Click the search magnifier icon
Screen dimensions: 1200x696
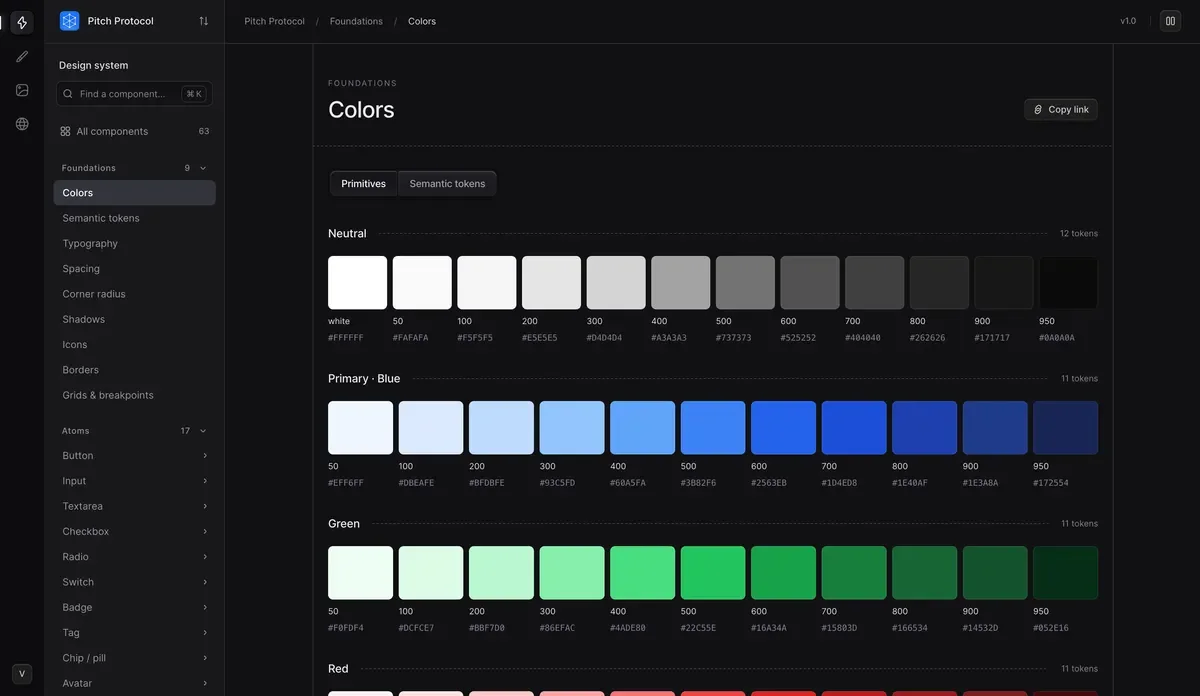point(68,94)
